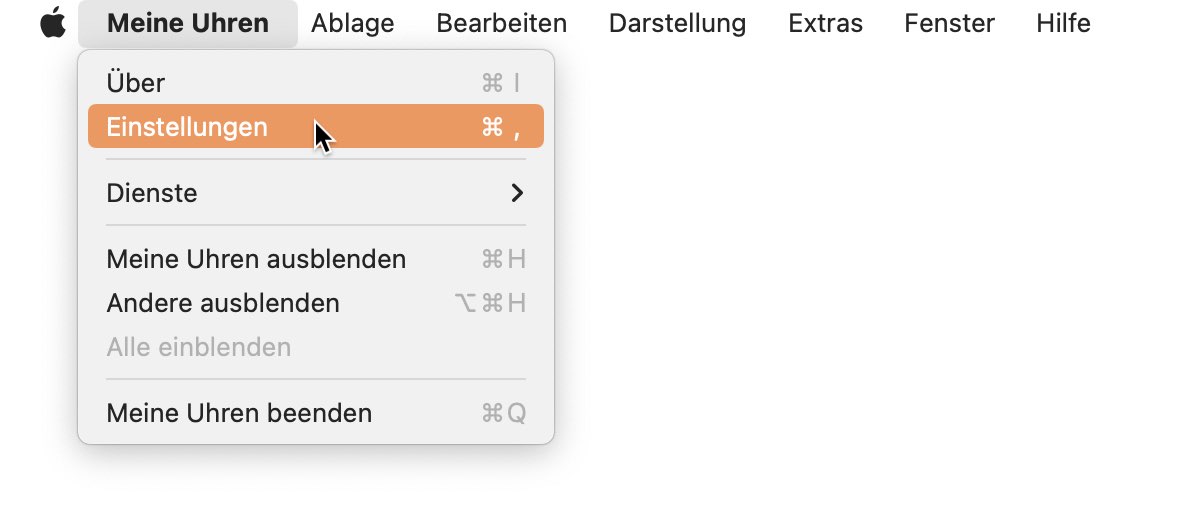1200x506 pixels.
Task: Open the Extras menu
Action: coord(826,23)
